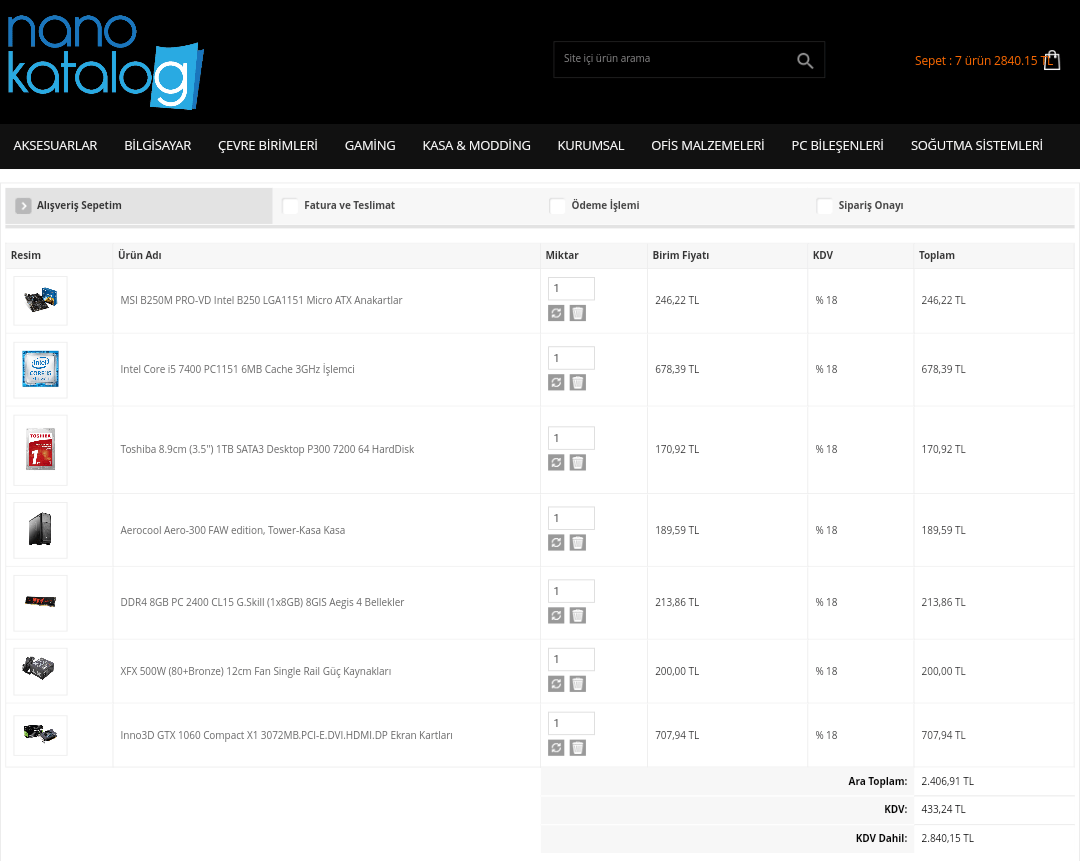The width and height of the screenshot is (1080, 861).
Task: Open Intel Core i5 product thumbnail
Action: pos(41,369)
